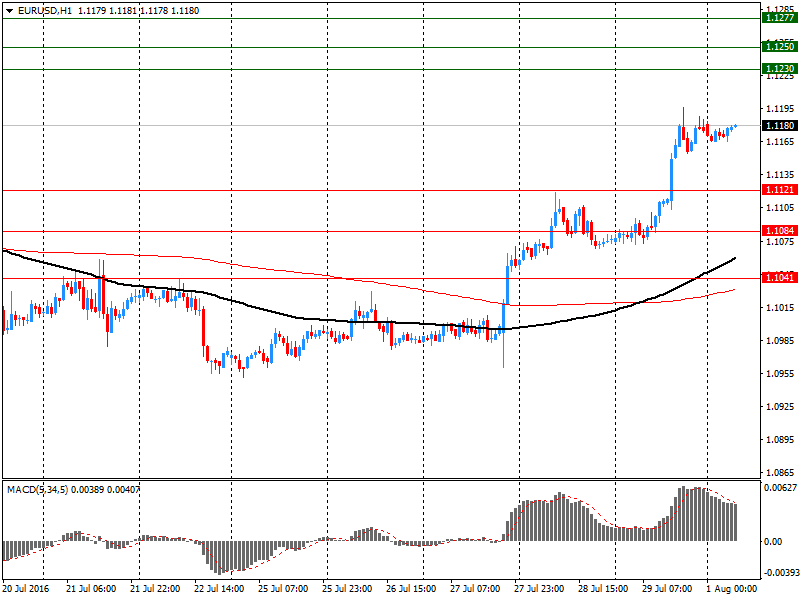Open the chart dropdown arrow beside EURUSD,H1
The image size is (800, 600).
pos(9,11)
